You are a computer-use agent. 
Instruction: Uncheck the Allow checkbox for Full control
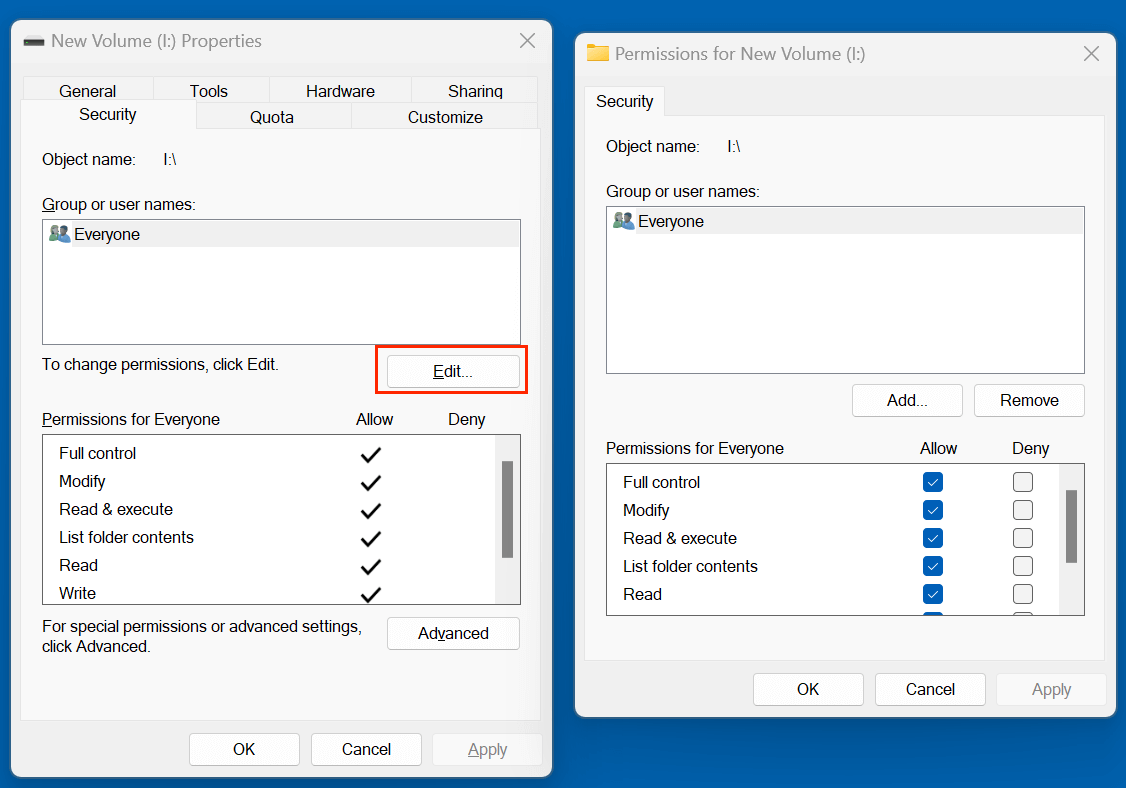point(932,482)
